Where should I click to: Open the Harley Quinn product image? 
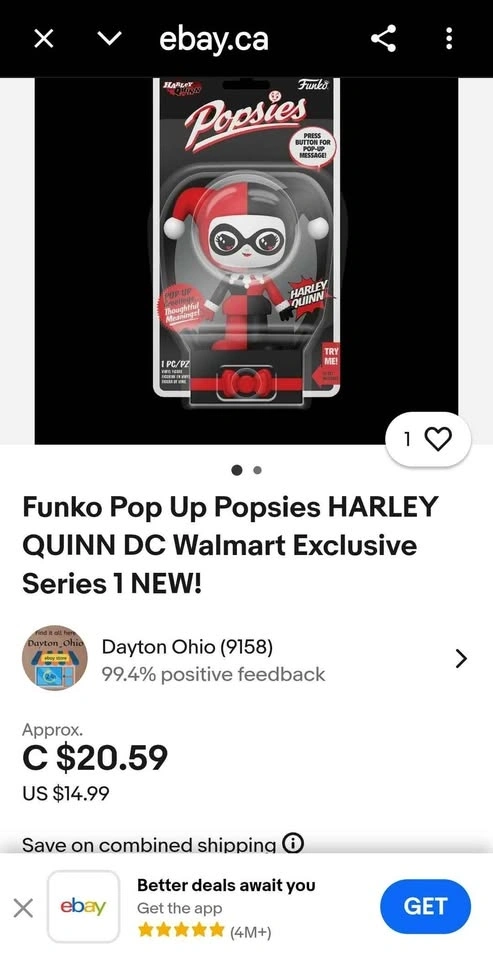tap(246, 261)
